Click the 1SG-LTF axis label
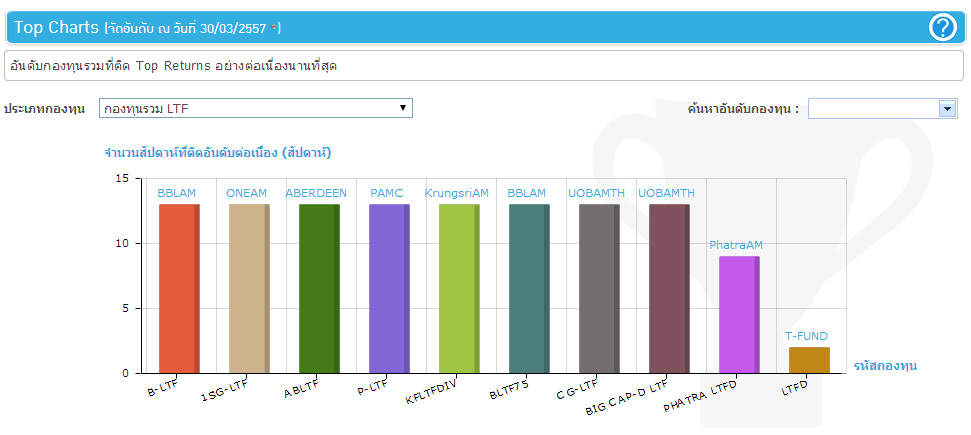 [x=227, y=390]
